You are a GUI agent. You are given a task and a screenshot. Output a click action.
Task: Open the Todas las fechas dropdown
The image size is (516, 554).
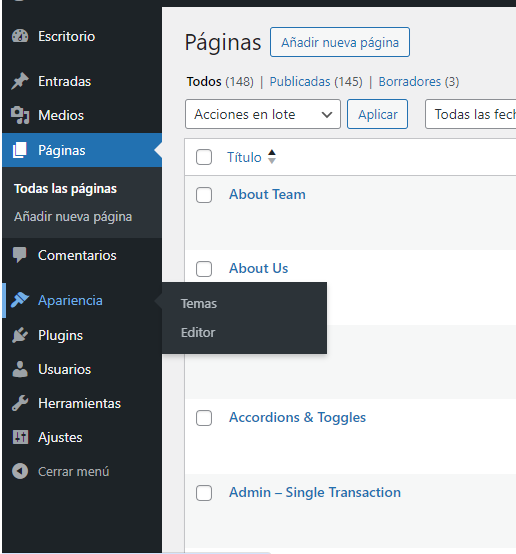click(x=471, y=114)
